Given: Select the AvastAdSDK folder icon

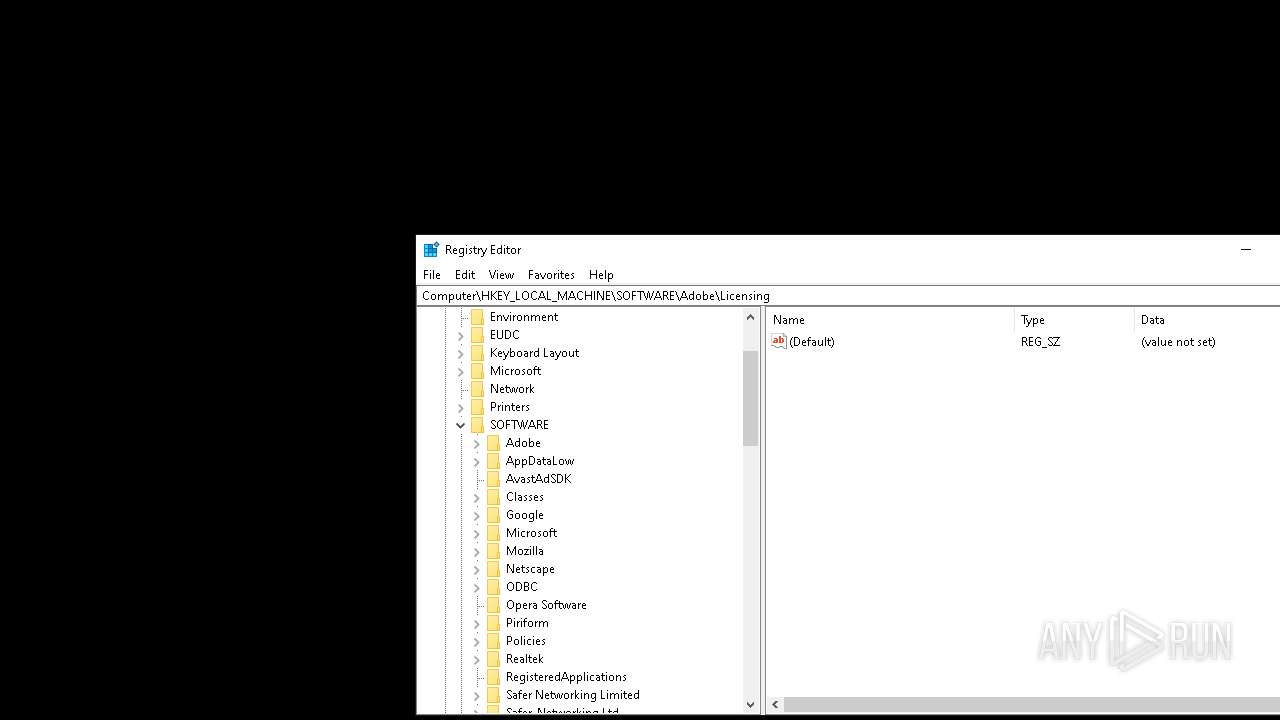Looking at the screenshot, I should (x=493, y=479).
